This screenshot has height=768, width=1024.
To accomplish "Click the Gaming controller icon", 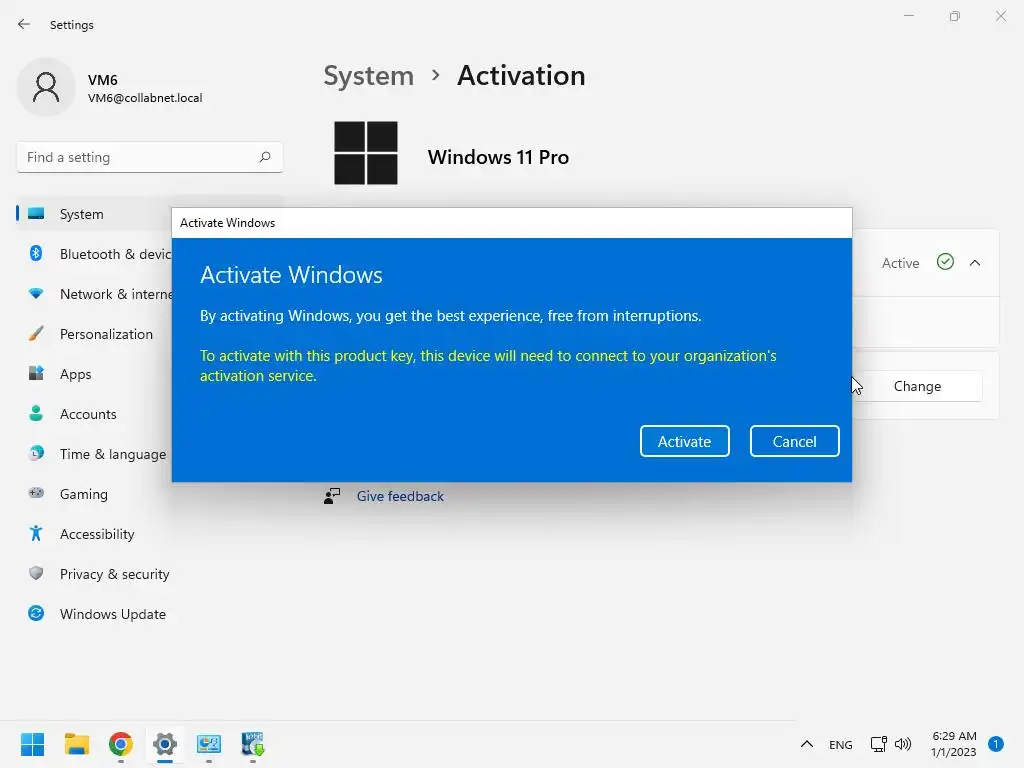I will [36, 493].
